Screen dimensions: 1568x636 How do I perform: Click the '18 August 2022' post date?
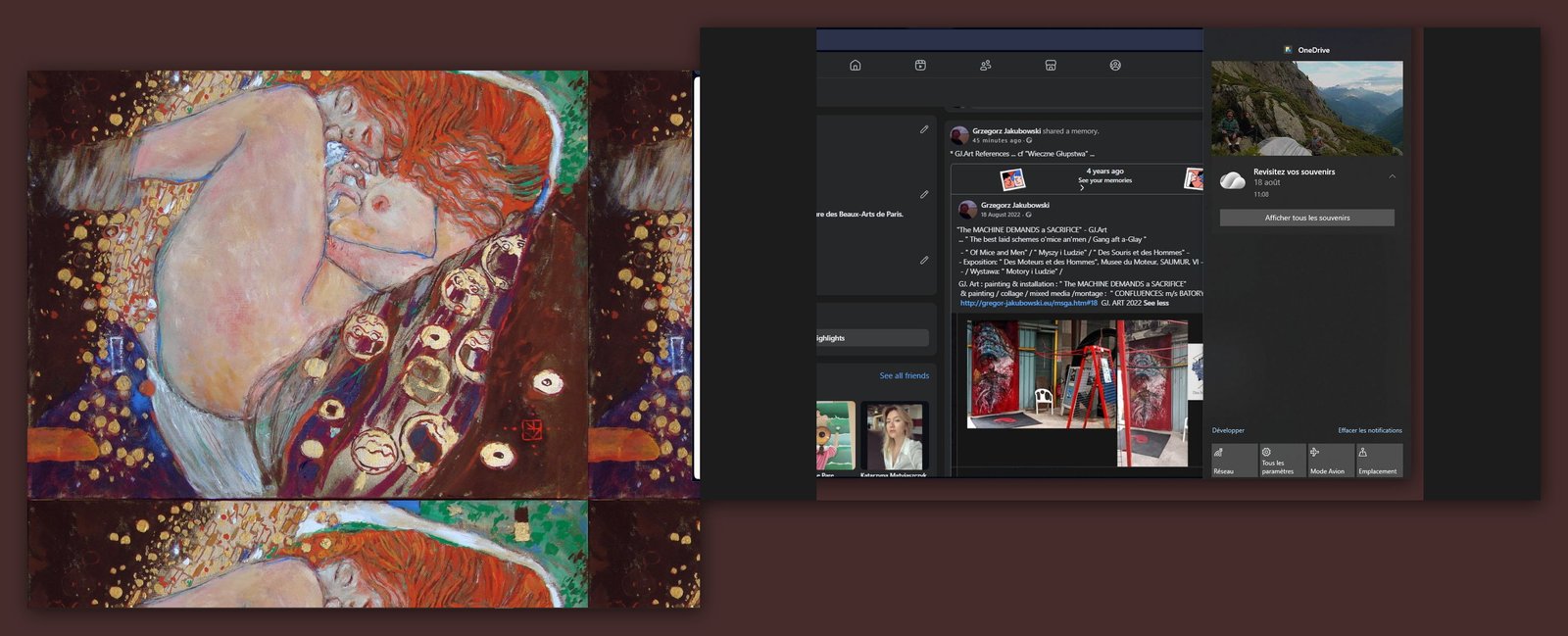pos(1001,214)
